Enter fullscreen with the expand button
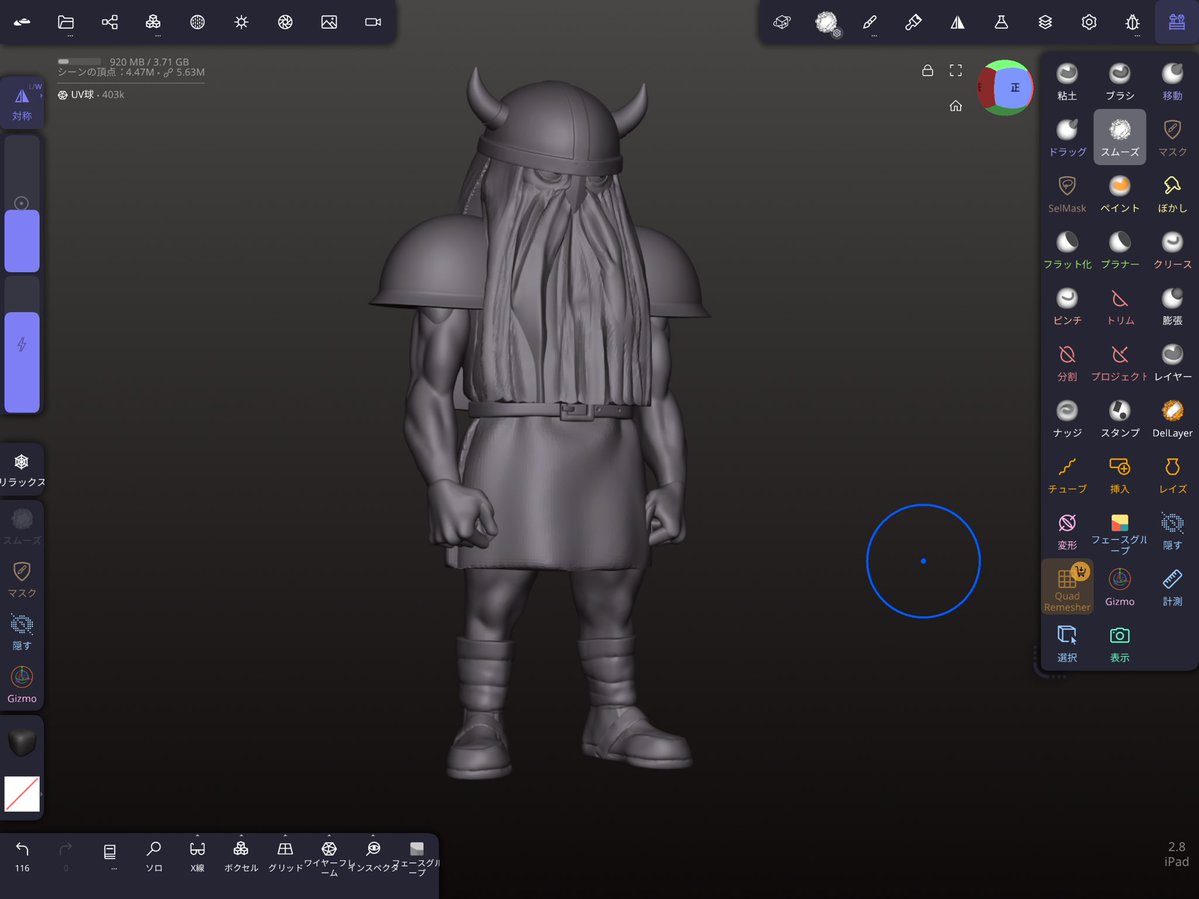Image resolution: width=1199 pixels, height=899 pixels. pos(955,70)
